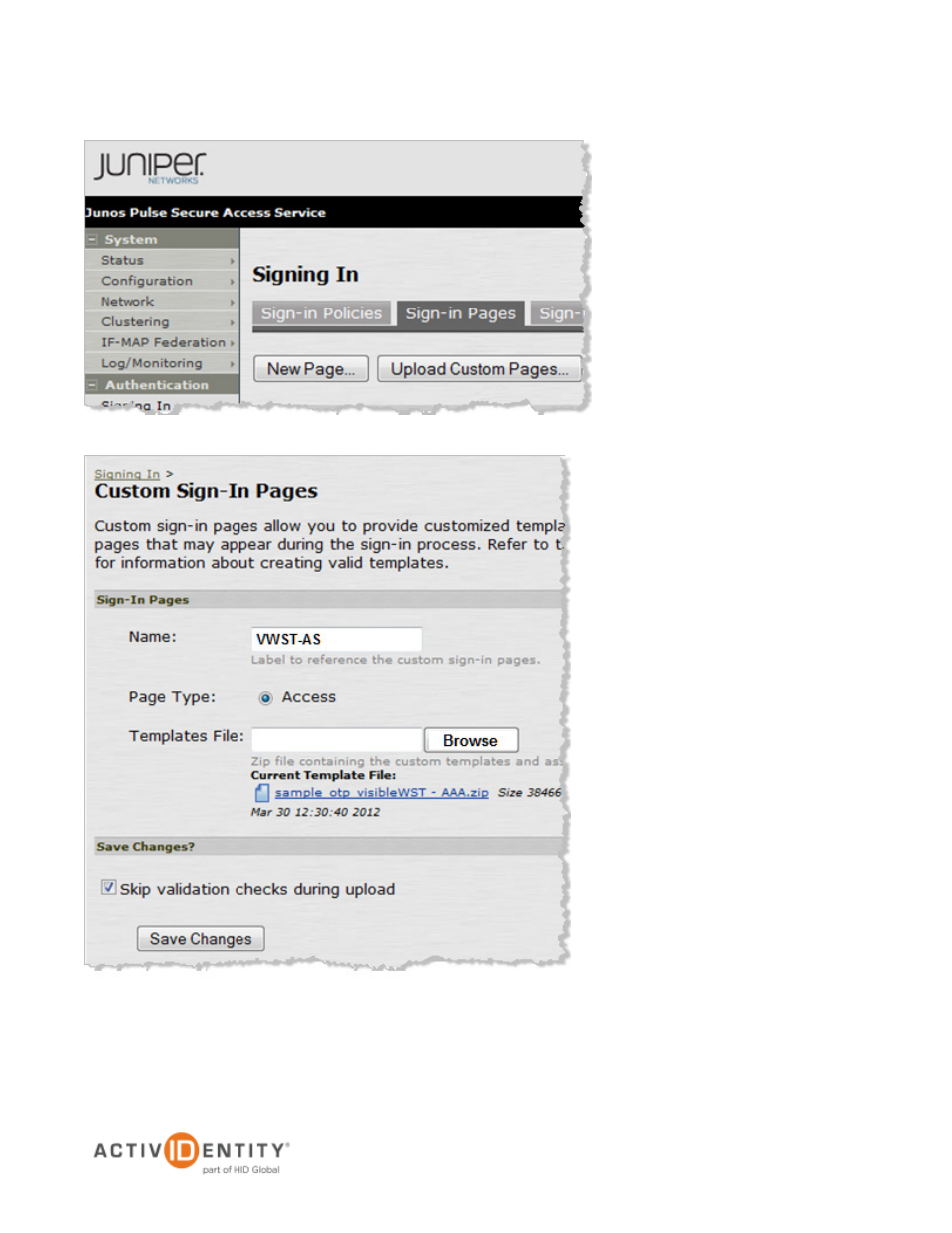Select the Access page type radio button

(x=265, y=698)
